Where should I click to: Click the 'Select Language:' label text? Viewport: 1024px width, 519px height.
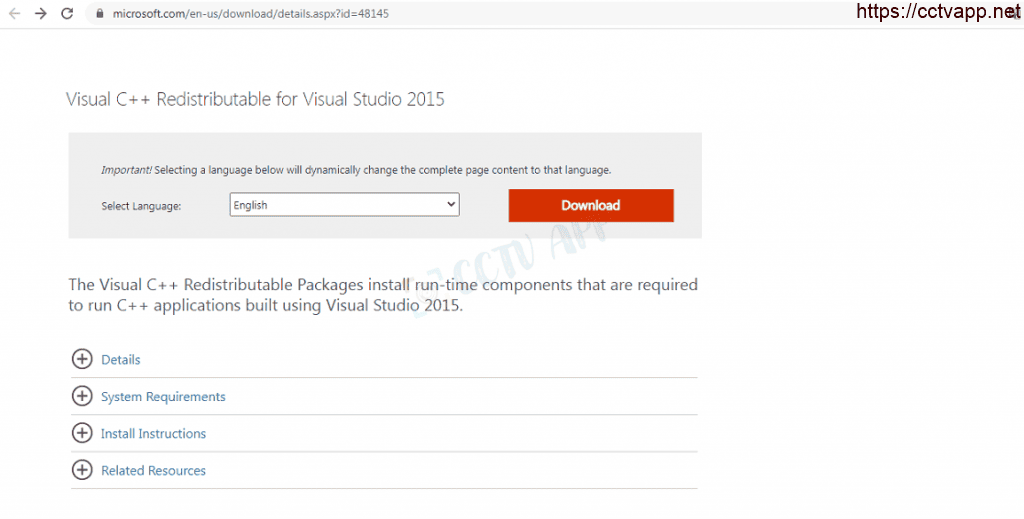[141, 206]
